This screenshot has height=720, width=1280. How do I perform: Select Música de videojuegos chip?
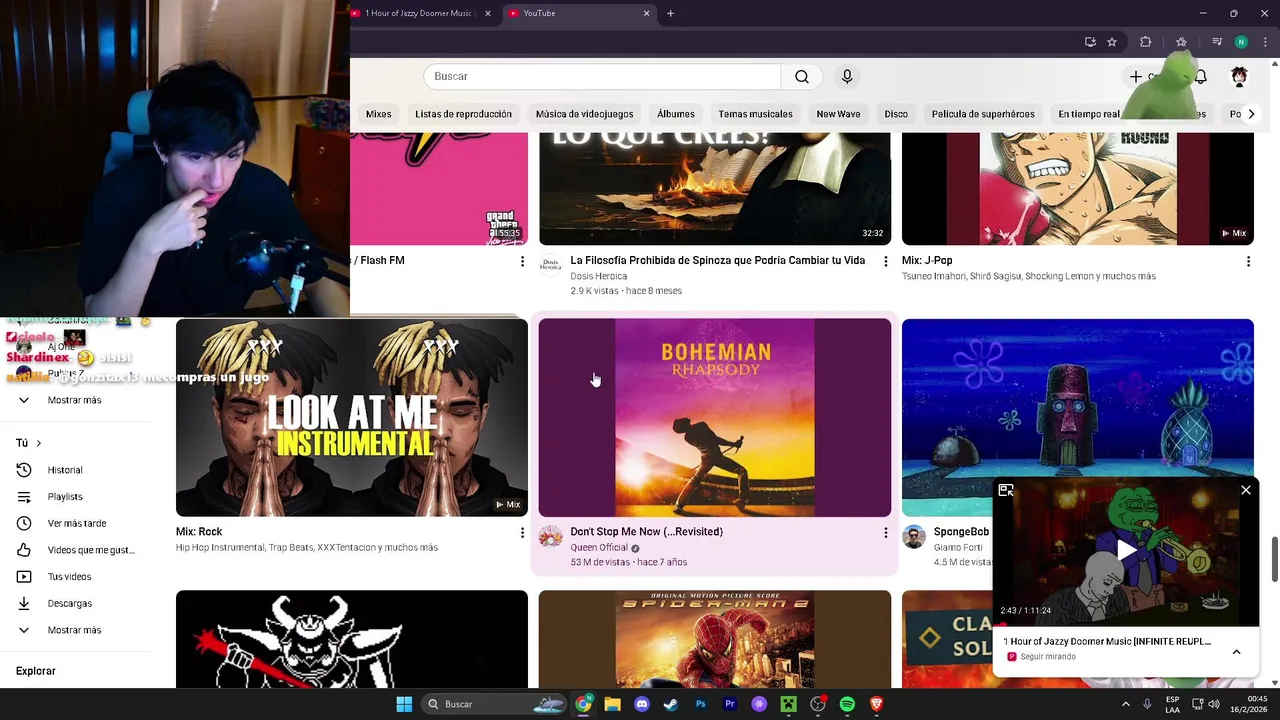click(x=584, y=114)
